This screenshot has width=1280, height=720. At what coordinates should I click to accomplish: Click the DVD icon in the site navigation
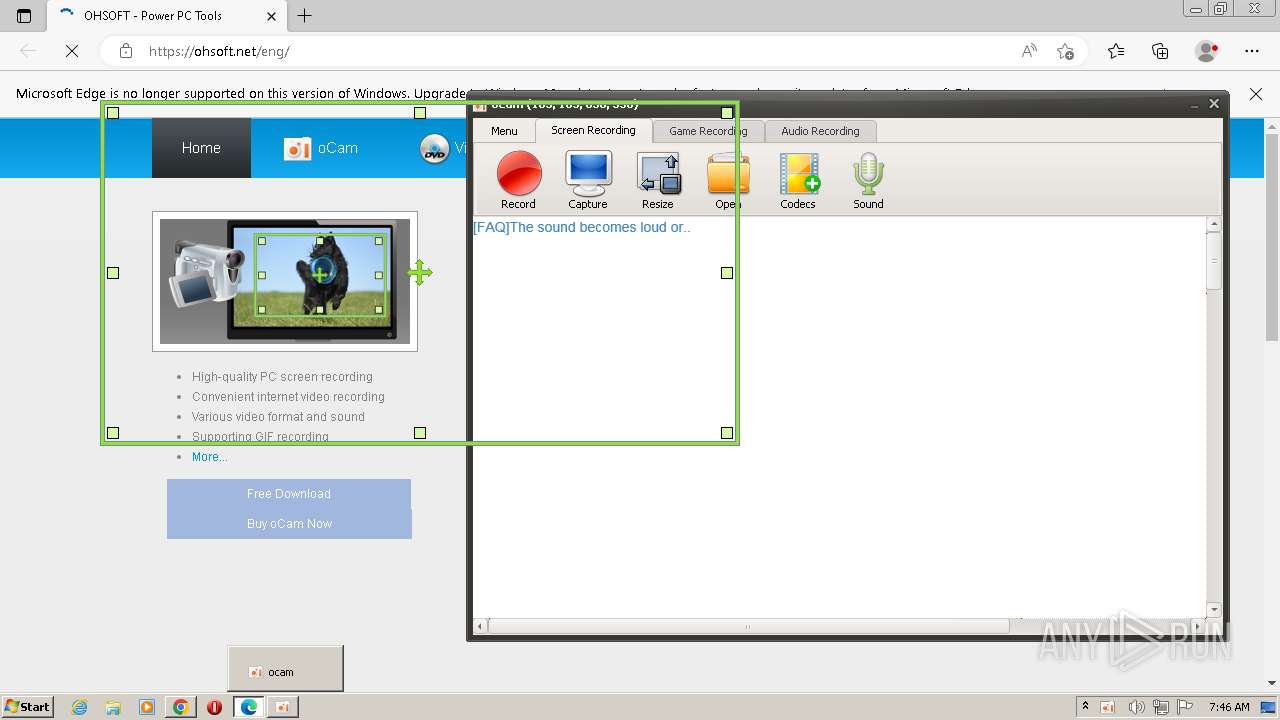click(434, 149)
